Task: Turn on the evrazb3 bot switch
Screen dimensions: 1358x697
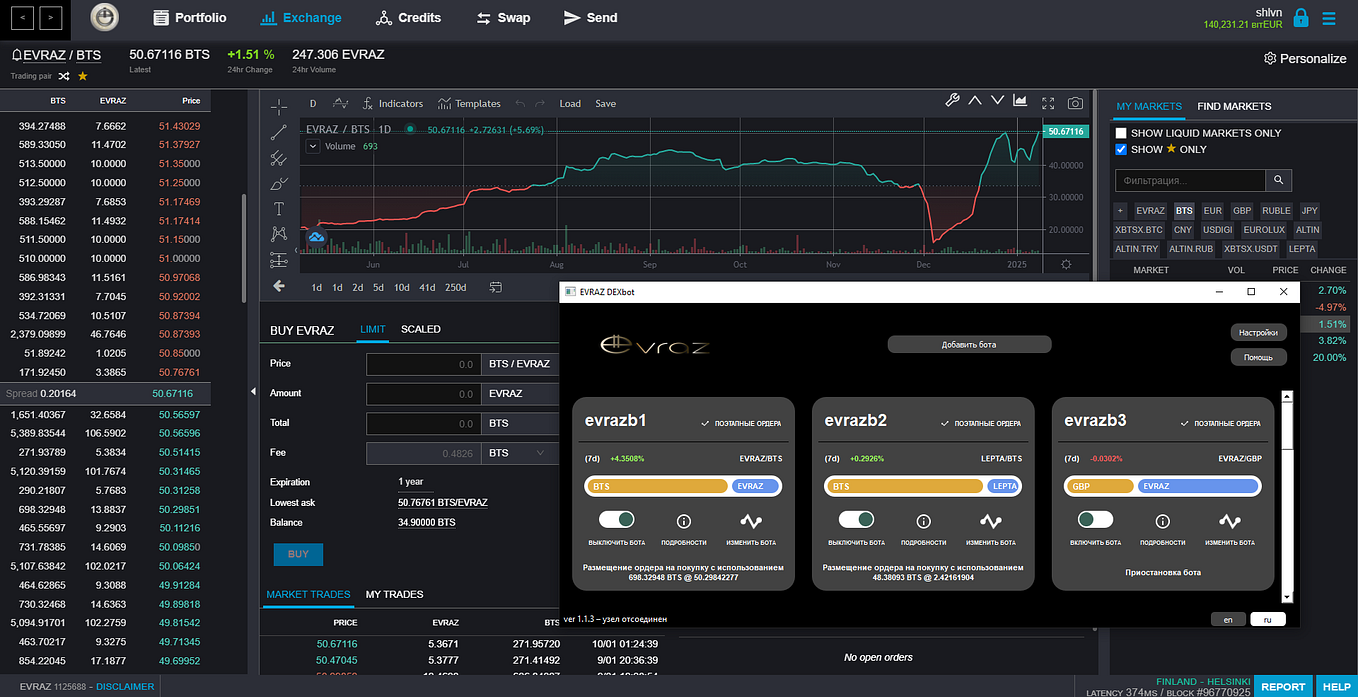Action: tap(1096, 520)
